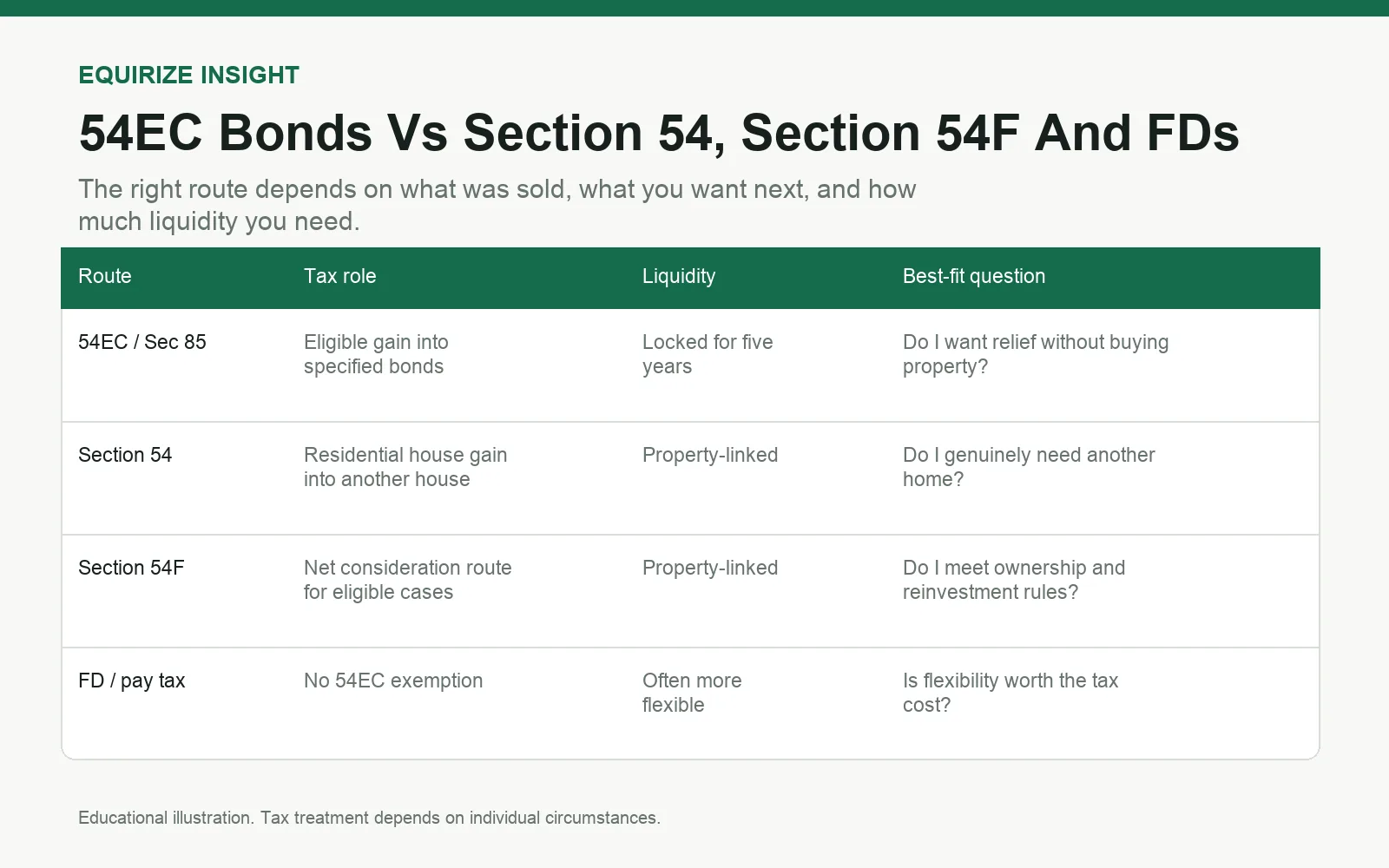1389x868 pixels.
Task: Select 'No 54EC exemption' cell
Action: (393, 681)
